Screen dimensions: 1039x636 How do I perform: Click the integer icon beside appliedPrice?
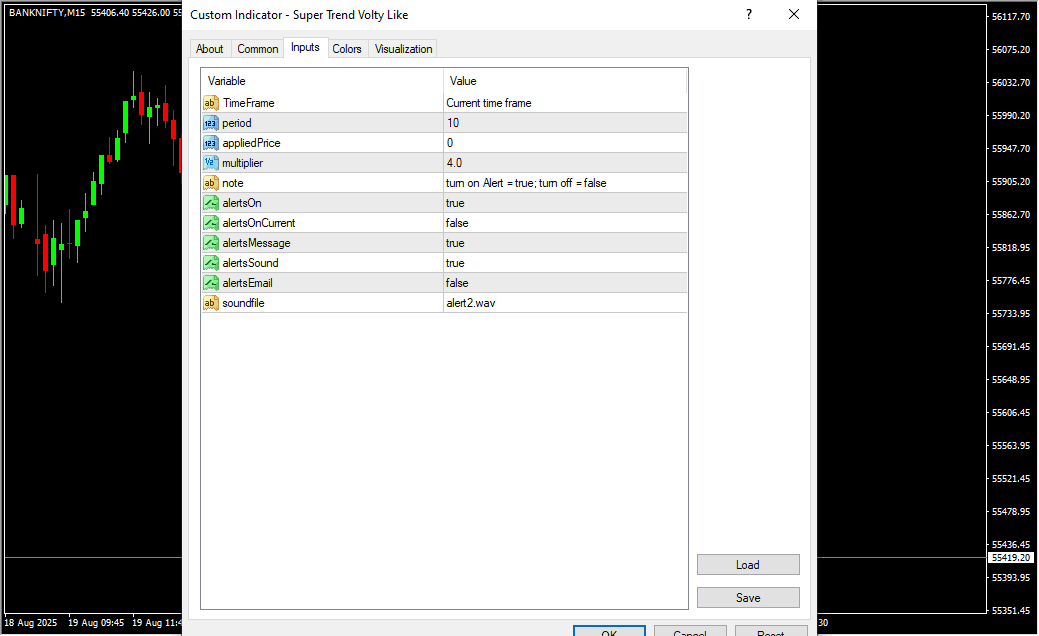pos(210,143)
